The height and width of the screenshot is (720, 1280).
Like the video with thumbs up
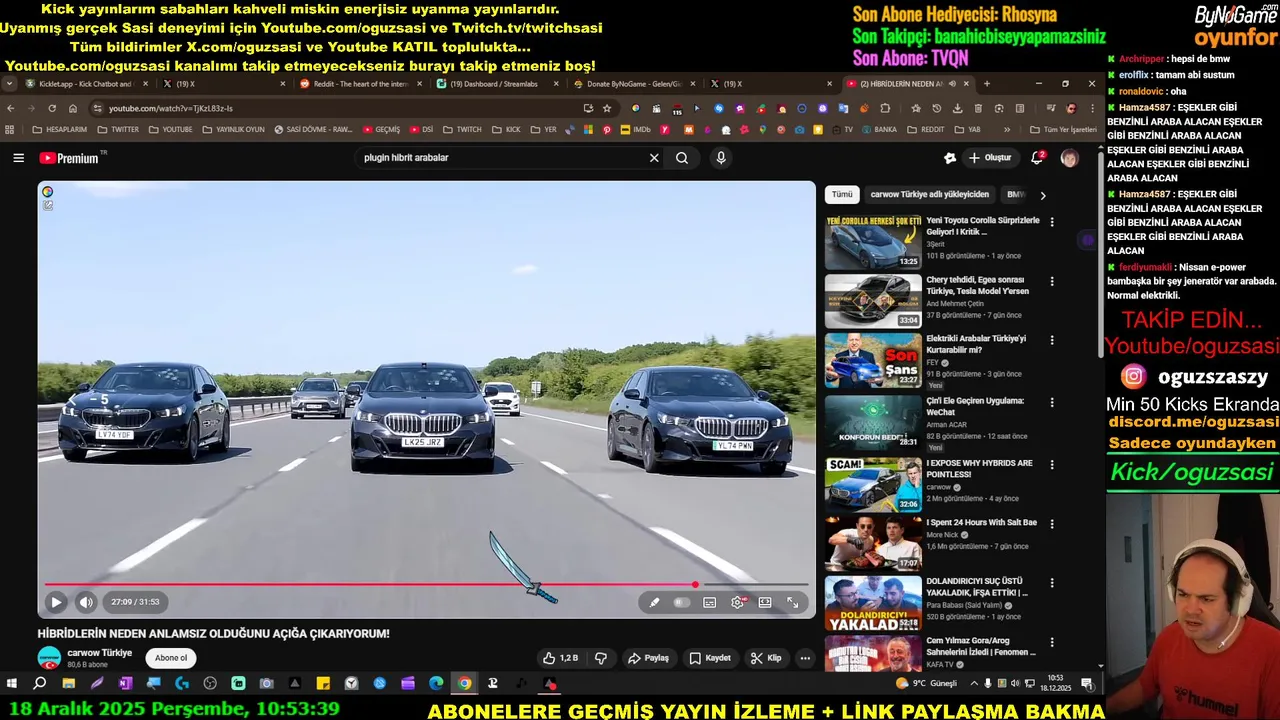(x=560, y=658)
